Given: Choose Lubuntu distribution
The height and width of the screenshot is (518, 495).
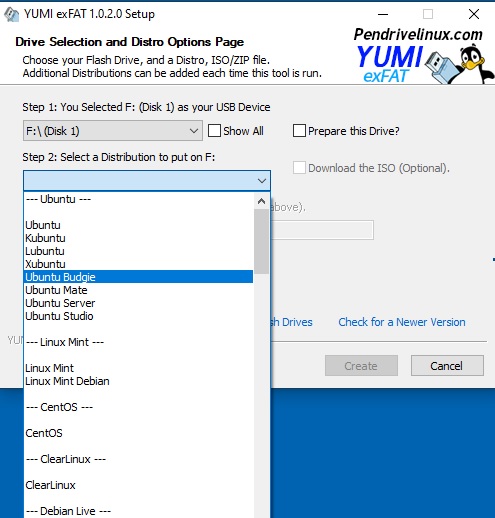Looking at the screenshot, I should click(x=139, y=251).
